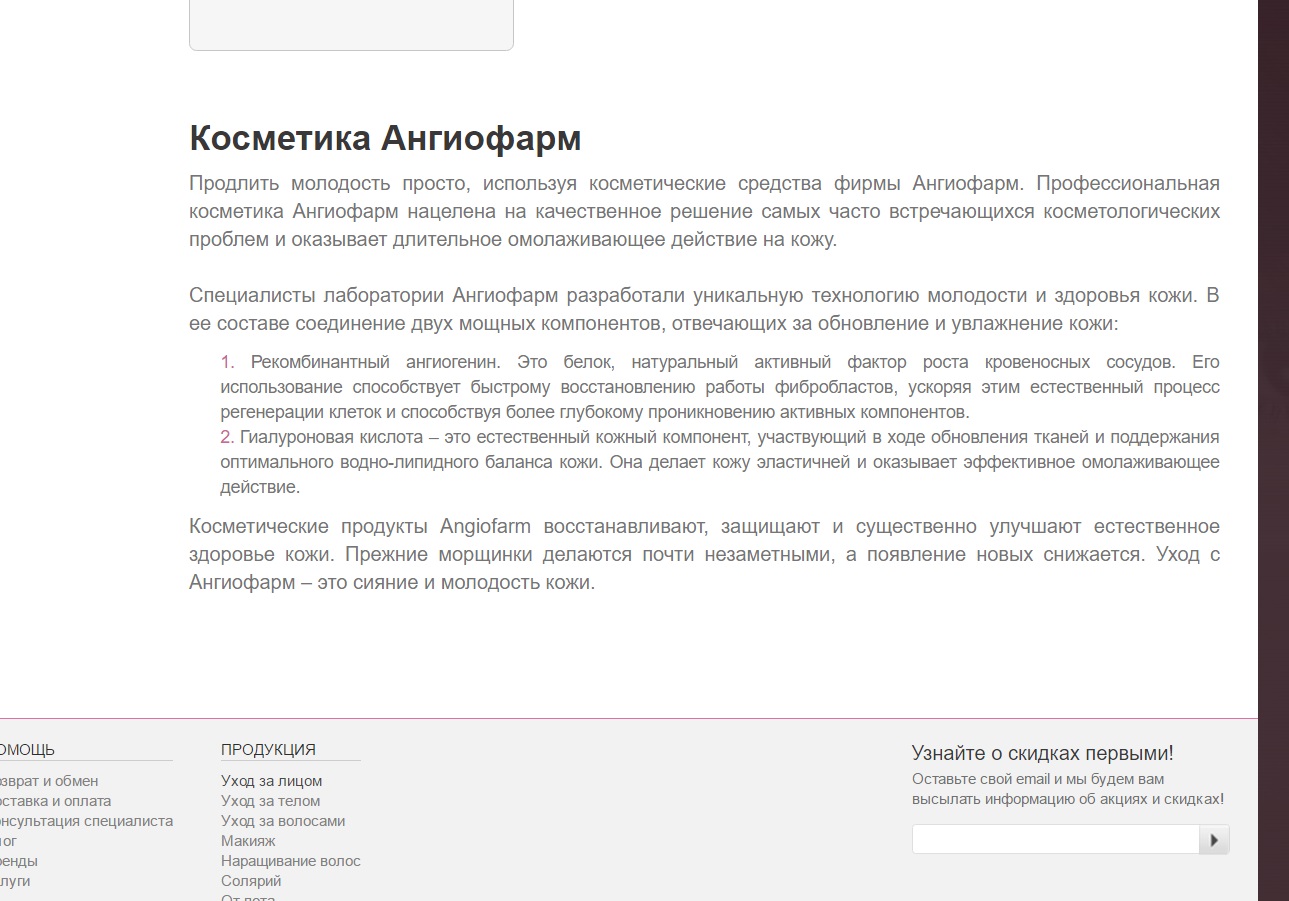Go to Уход за волосами

(283, 821)
